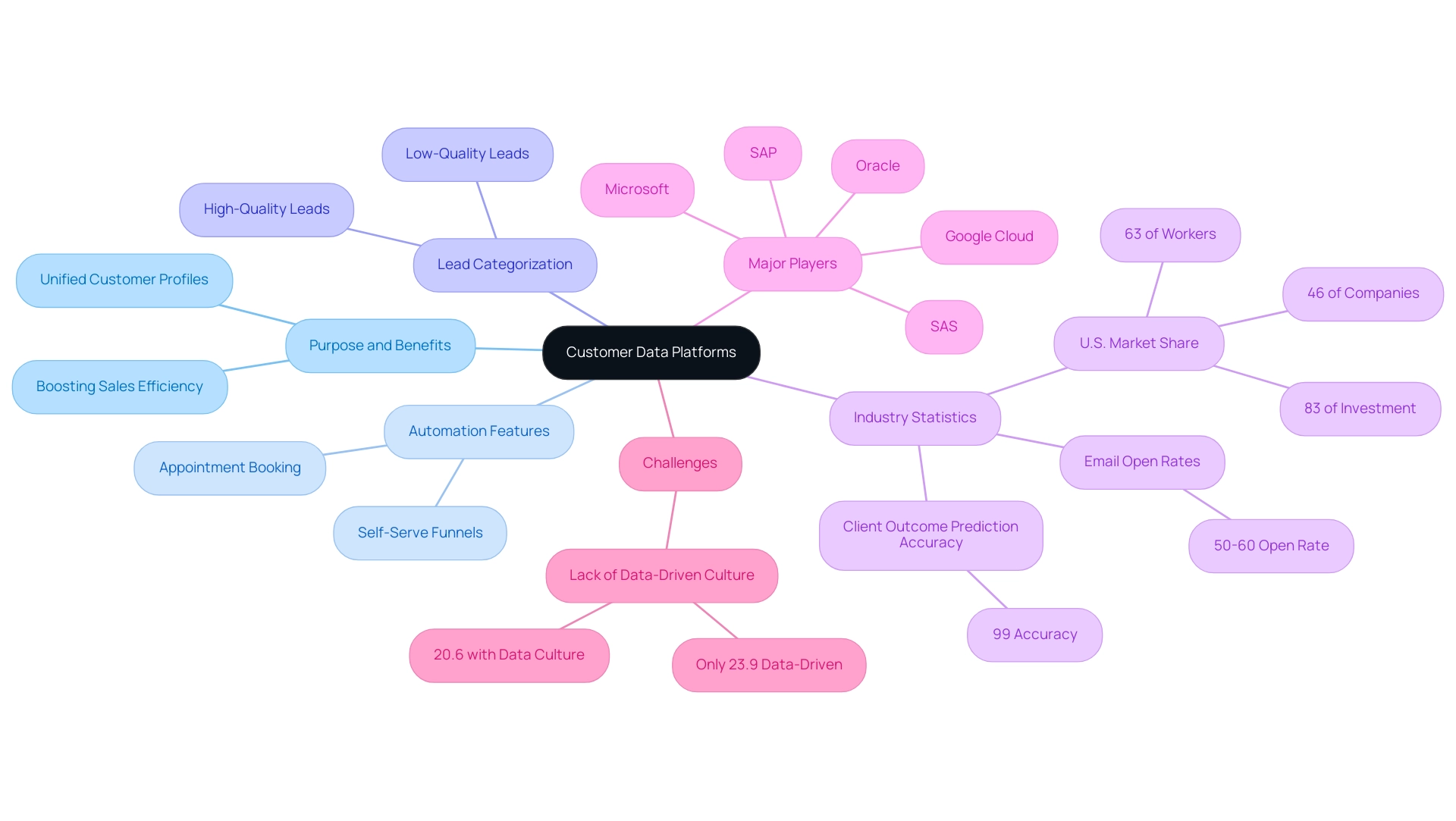The width and height of the screenshot is (1456, 821).
Task: Toggle visibility of Email Open Rates node
Action: click(1149, 460)
